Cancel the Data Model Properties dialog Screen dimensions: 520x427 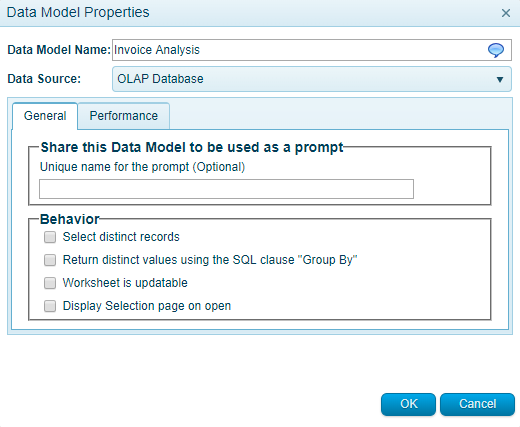click(477, 404)
